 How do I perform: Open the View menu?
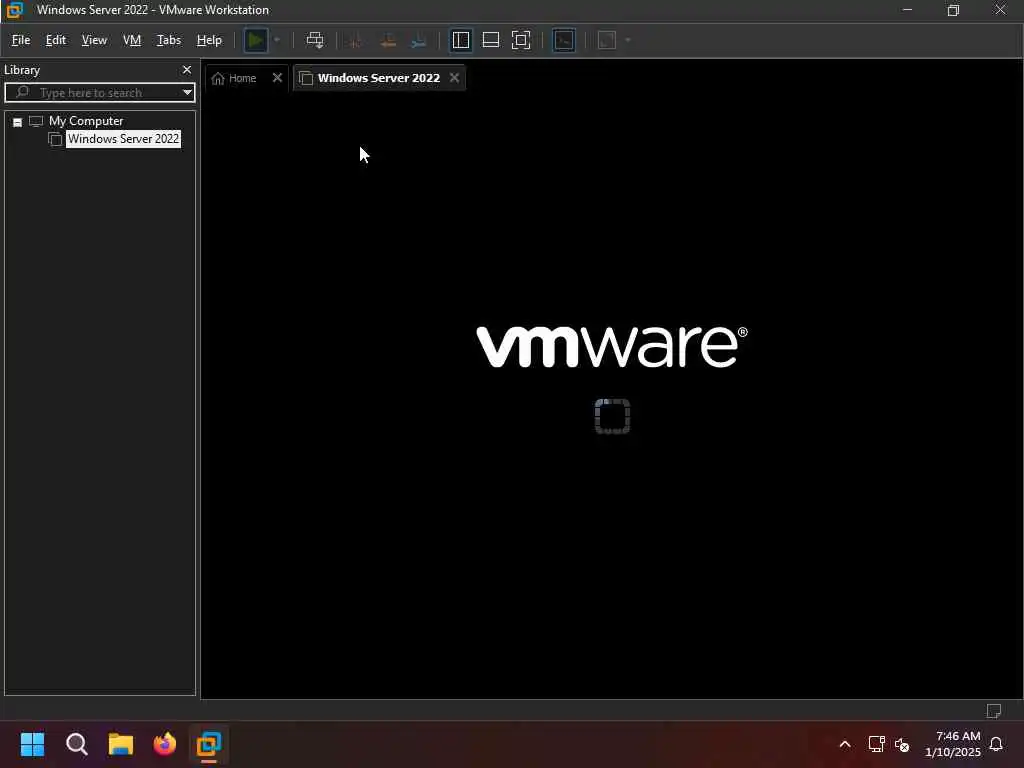pyautogui.click(x=94, y=40)
